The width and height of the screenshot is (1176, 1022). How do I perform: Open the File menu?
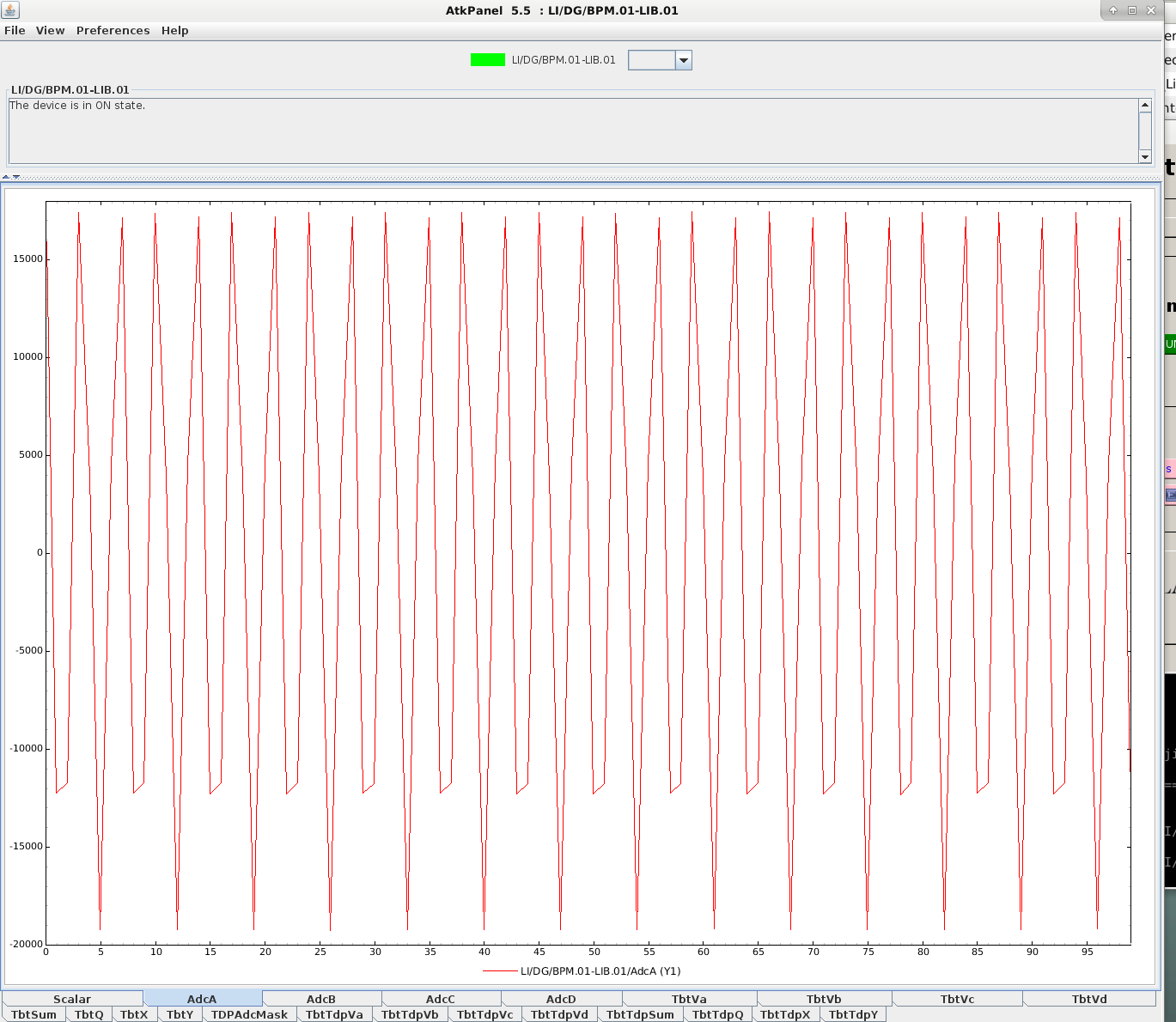click(x=15, y=30)
